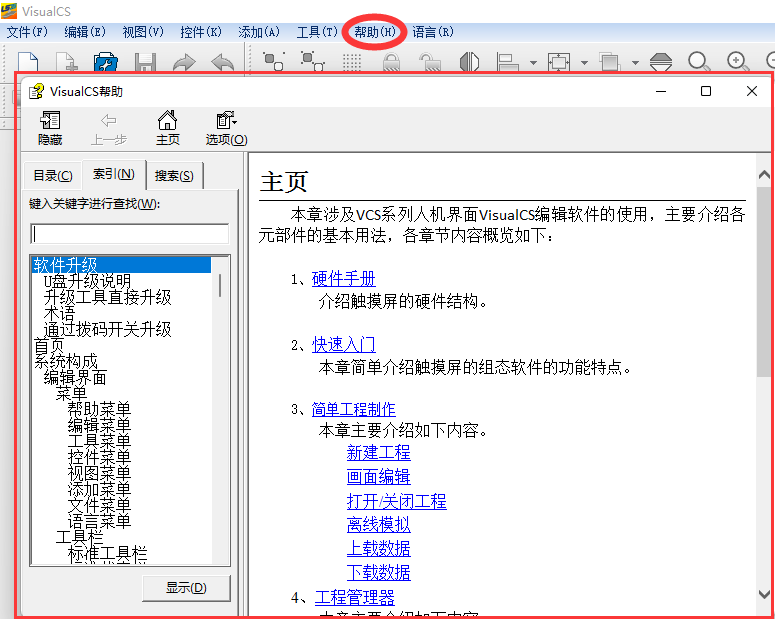Image resolution: width=775 pixels, height=619 pixels.
Task: Open the blue wrench project settings icon
Action: (x=106, y=61)
